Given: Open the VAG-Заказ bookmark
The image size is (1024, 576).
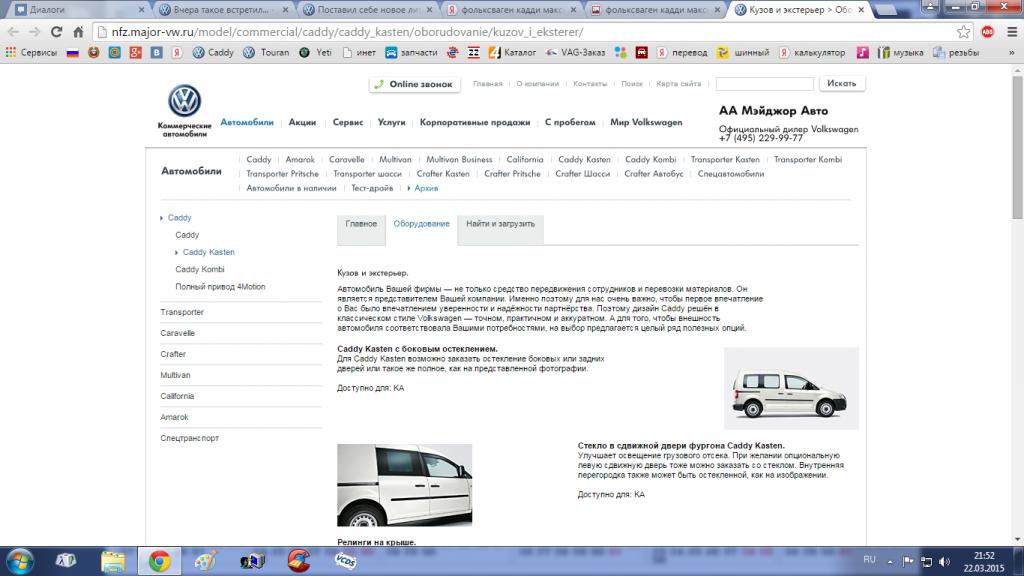Looking at the screenshot, I should click(x=575, y=52).
